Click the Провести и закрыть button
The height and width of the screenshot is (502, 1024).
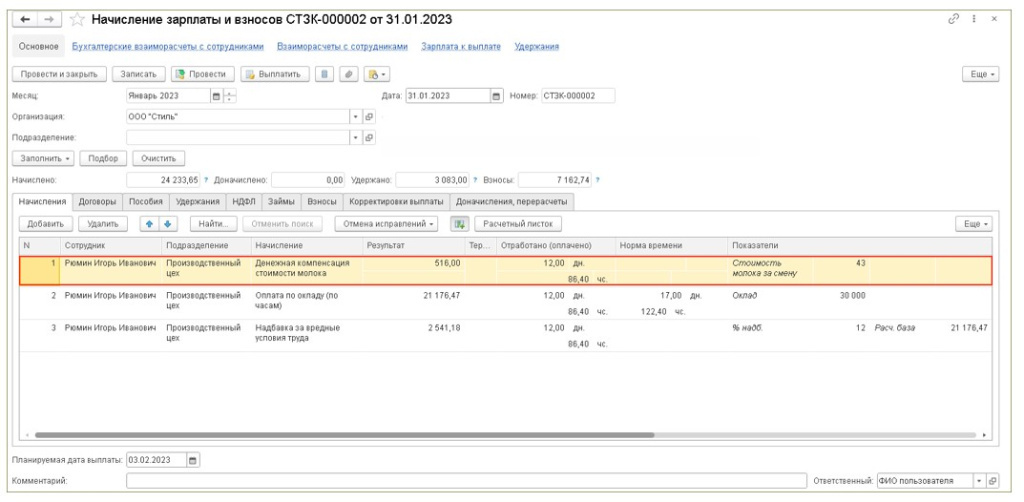59,74
